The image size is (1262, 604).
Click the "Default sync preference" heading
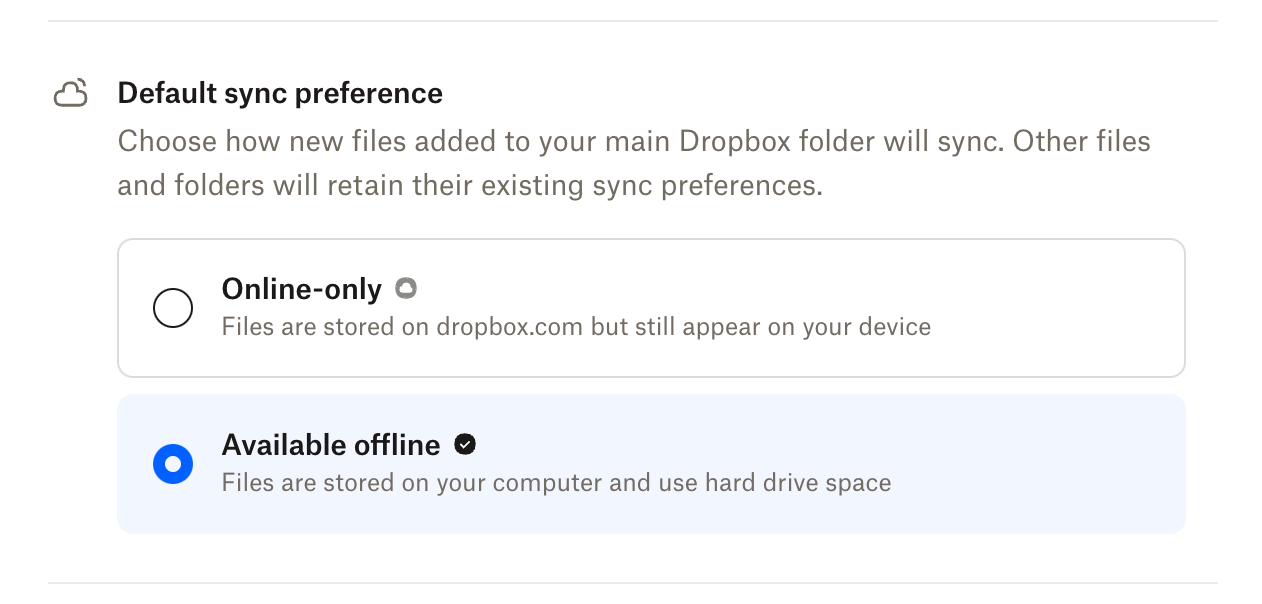coord(280,93)
